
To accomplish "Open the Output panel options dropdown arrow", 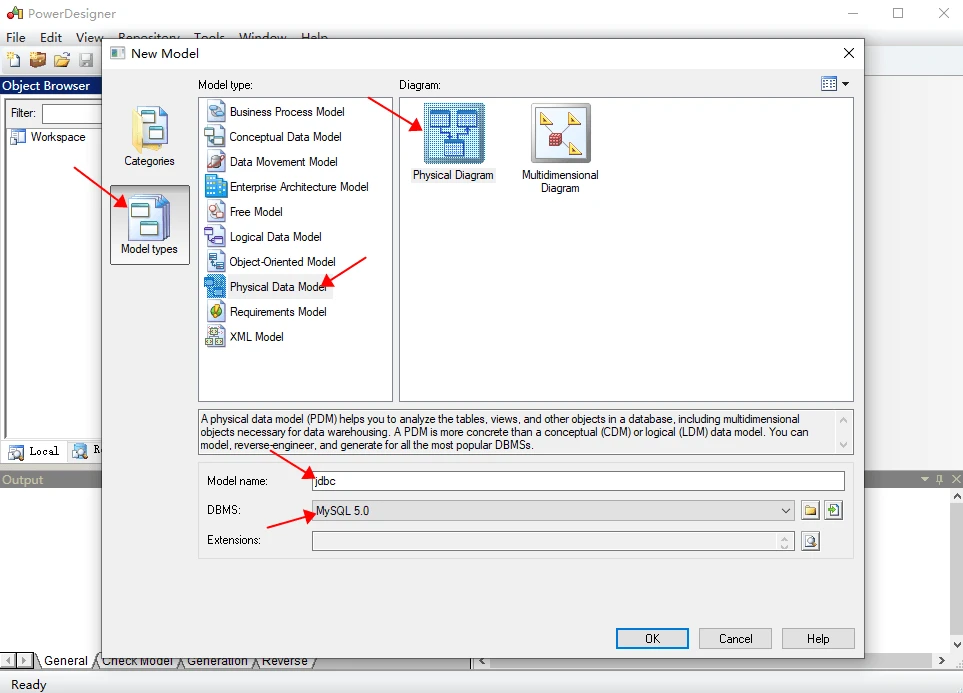I will 924,479.
